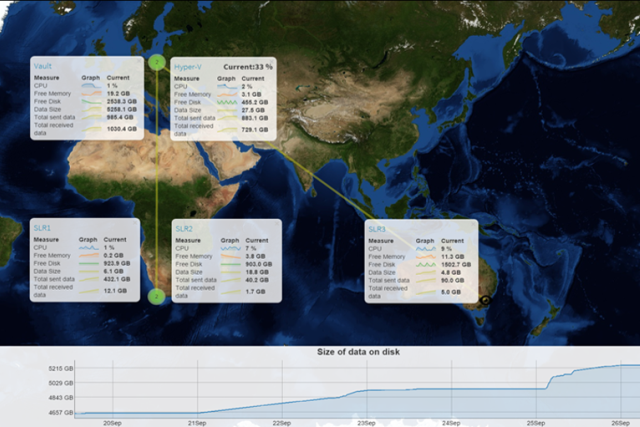Open the CPU sparkline in the SLR2 panel
The width and height of the screenshot is (640, 427).
229,248
